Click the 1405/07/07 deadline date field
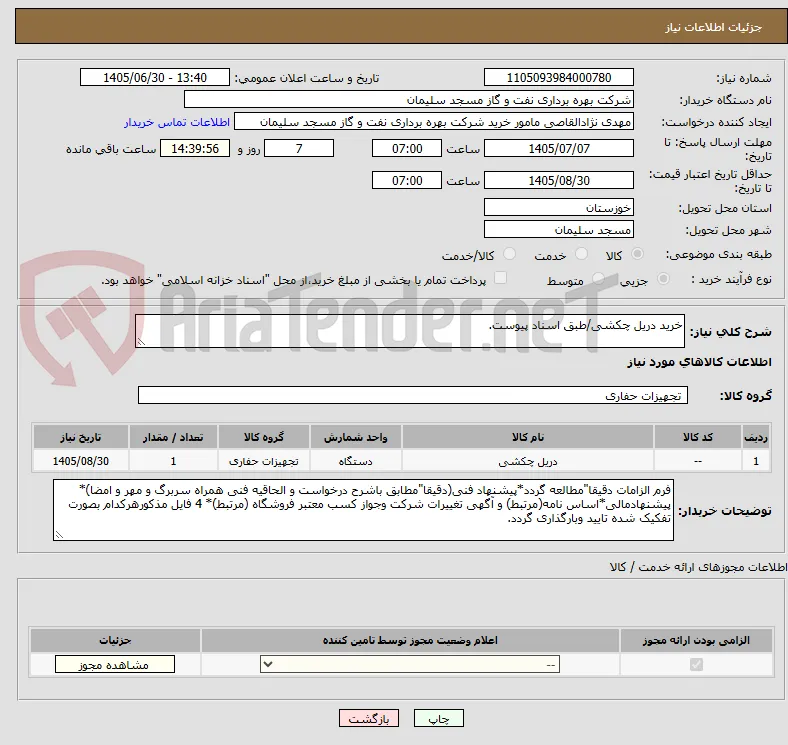The height and width of the screenshot is (745, 788). [x=558, y=148]
